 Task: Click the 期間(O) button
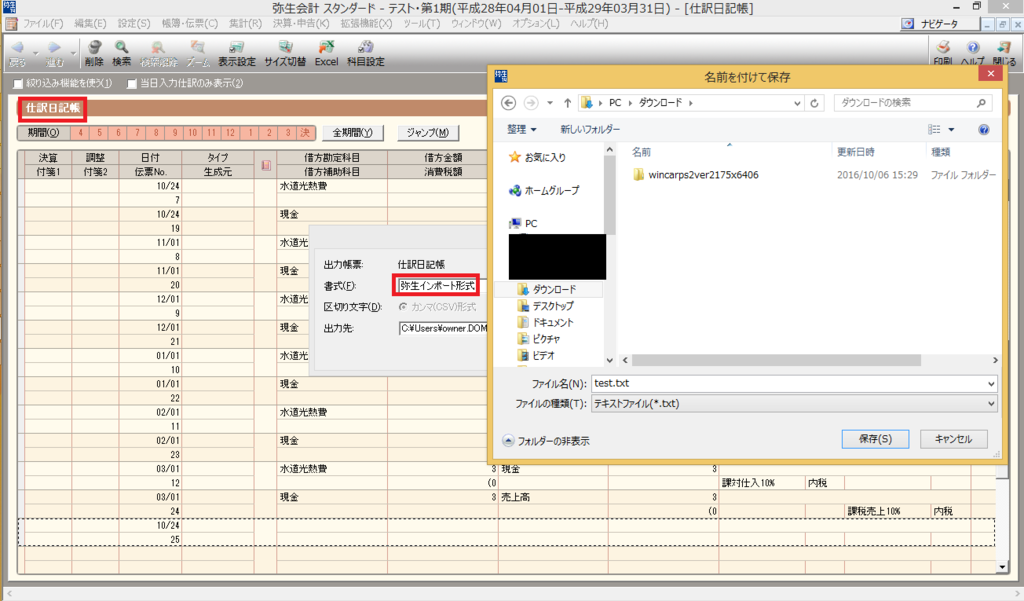[x=44, y=133]
